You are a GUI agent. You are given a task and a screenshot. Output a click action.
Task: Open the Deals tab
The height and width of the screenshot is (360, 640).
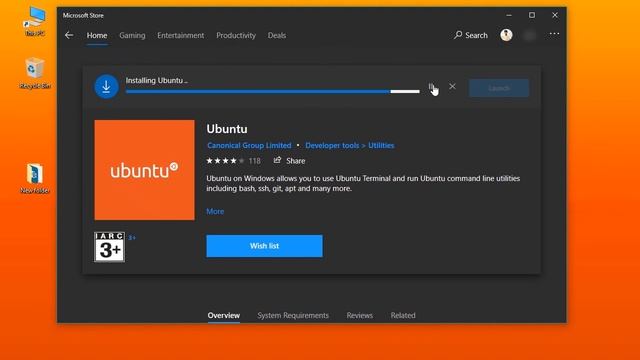click(x=277, y=36)
